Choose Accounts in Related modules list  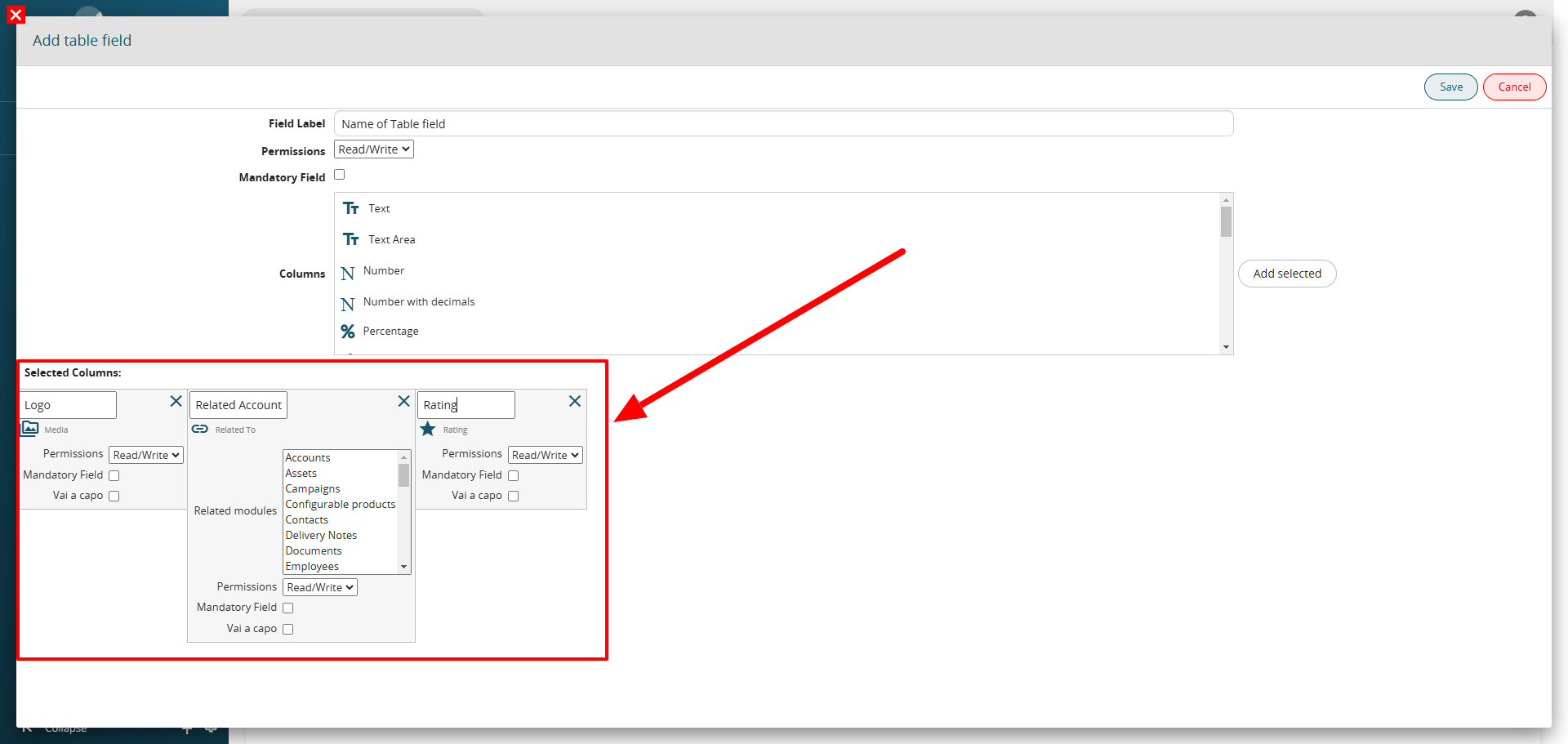[340, 457]
